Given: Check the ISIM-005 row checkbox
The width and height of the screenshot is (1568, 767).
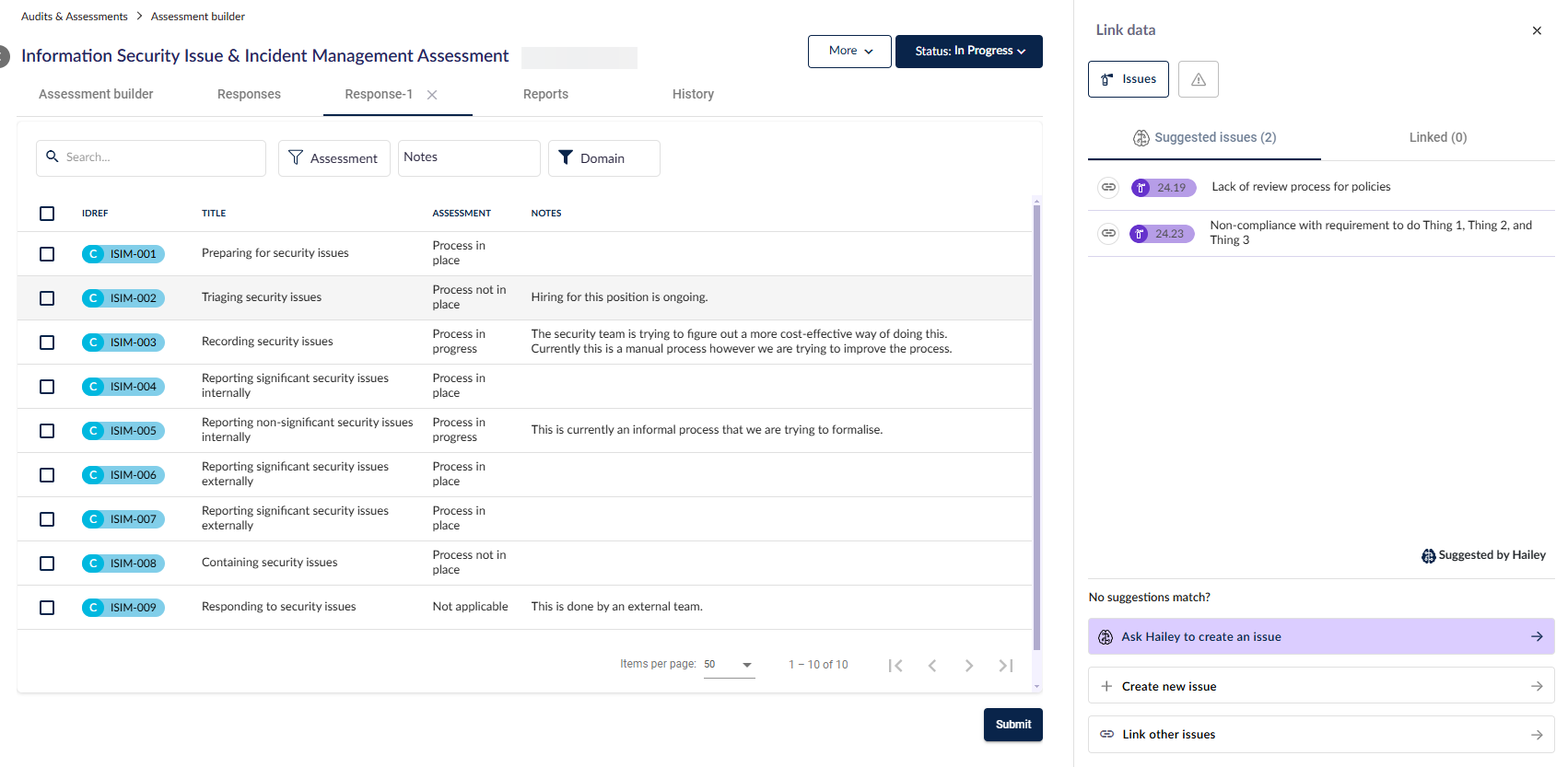Looking at the screenshot, I should point(47,431).
